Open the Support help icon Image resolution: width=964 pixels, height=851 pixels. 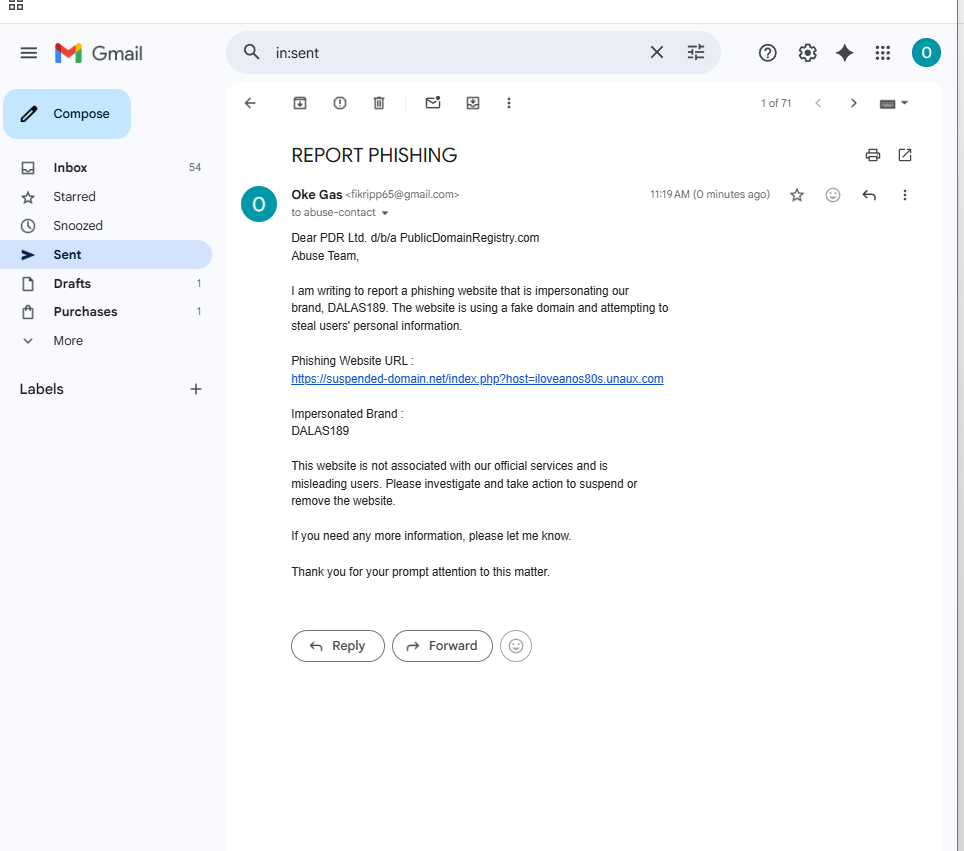click(767, 53)
